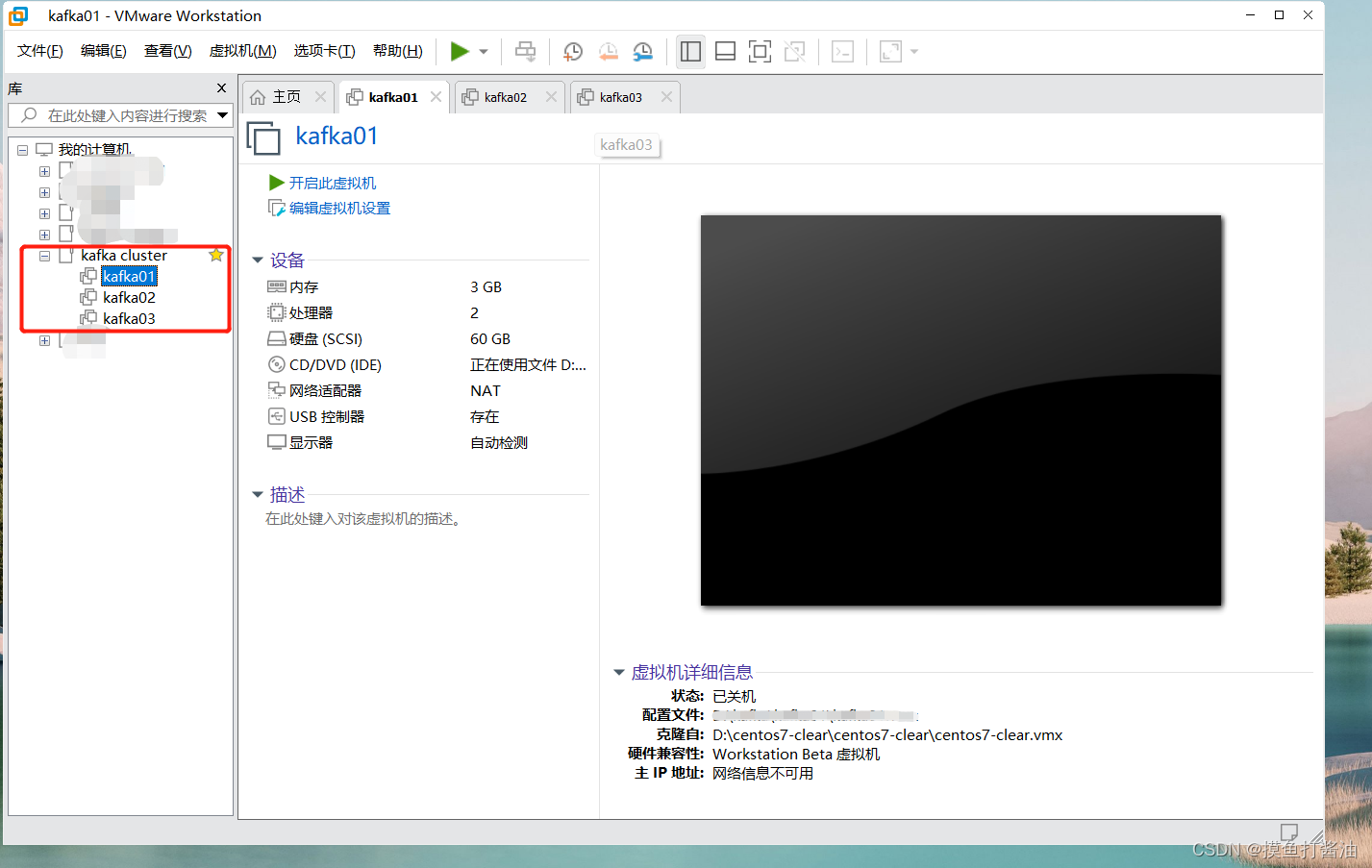
Task: Click the Unity mode toolbar icon
Action: coord(794,52)
